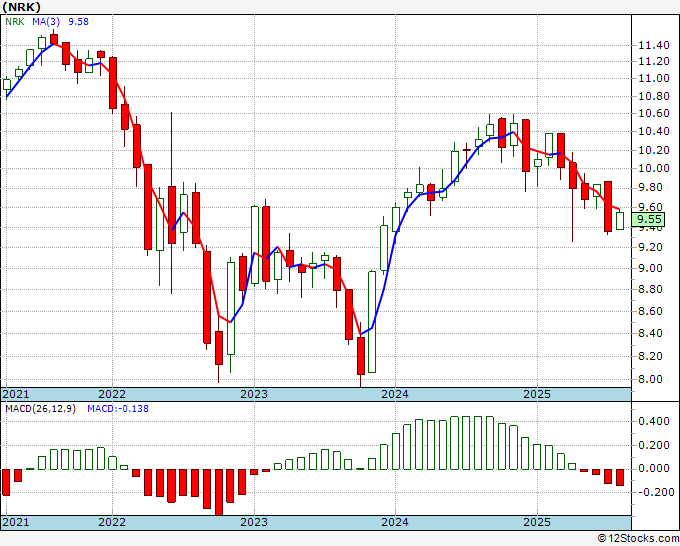Image resolution: width=680 pixels, height=546 pixels.
Task: Select the 0.200 MACD axis label
Action: [x=654, y=445]
